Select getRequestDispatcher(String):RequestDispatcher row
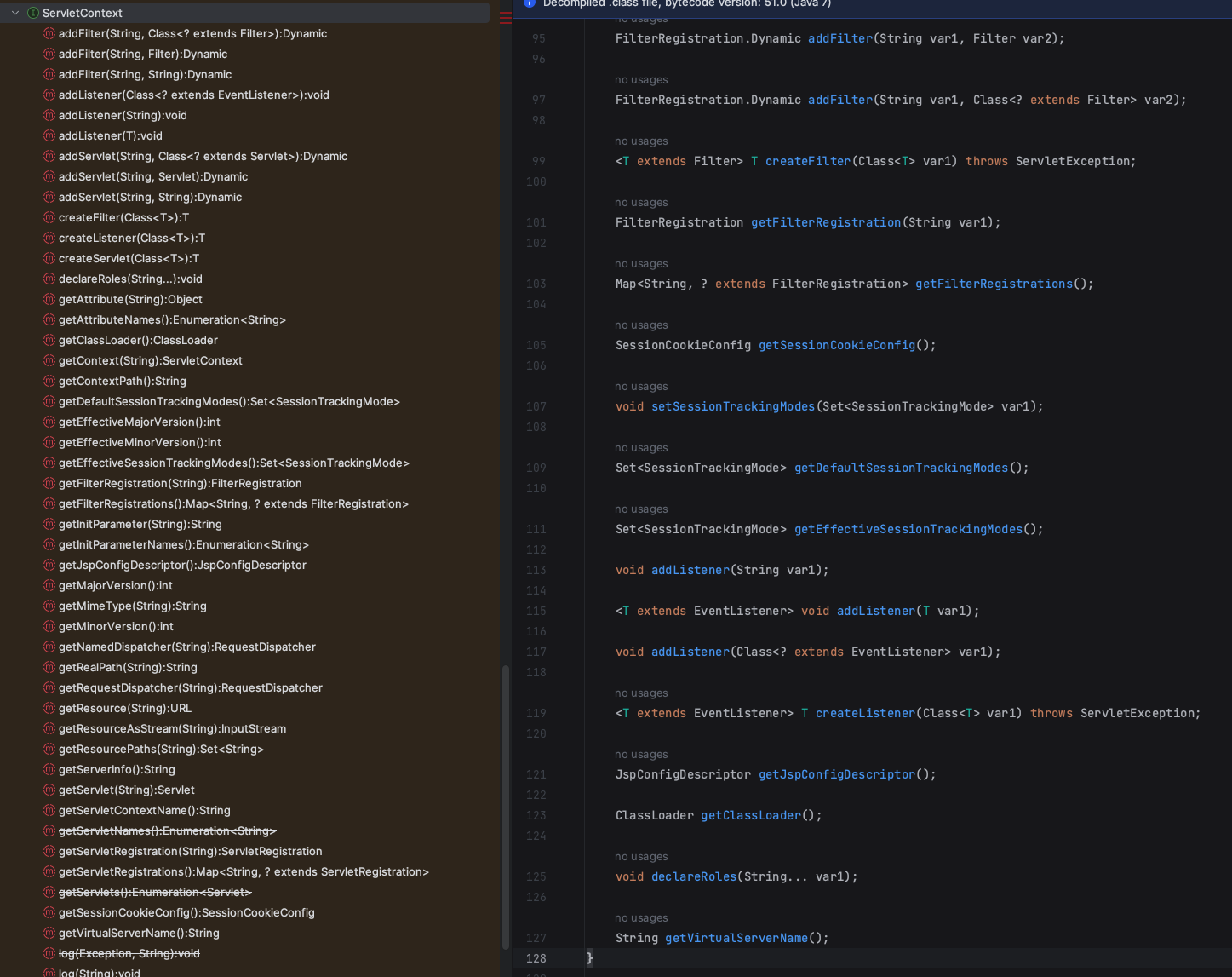The image size is (1232, 977). pos(191,687)
